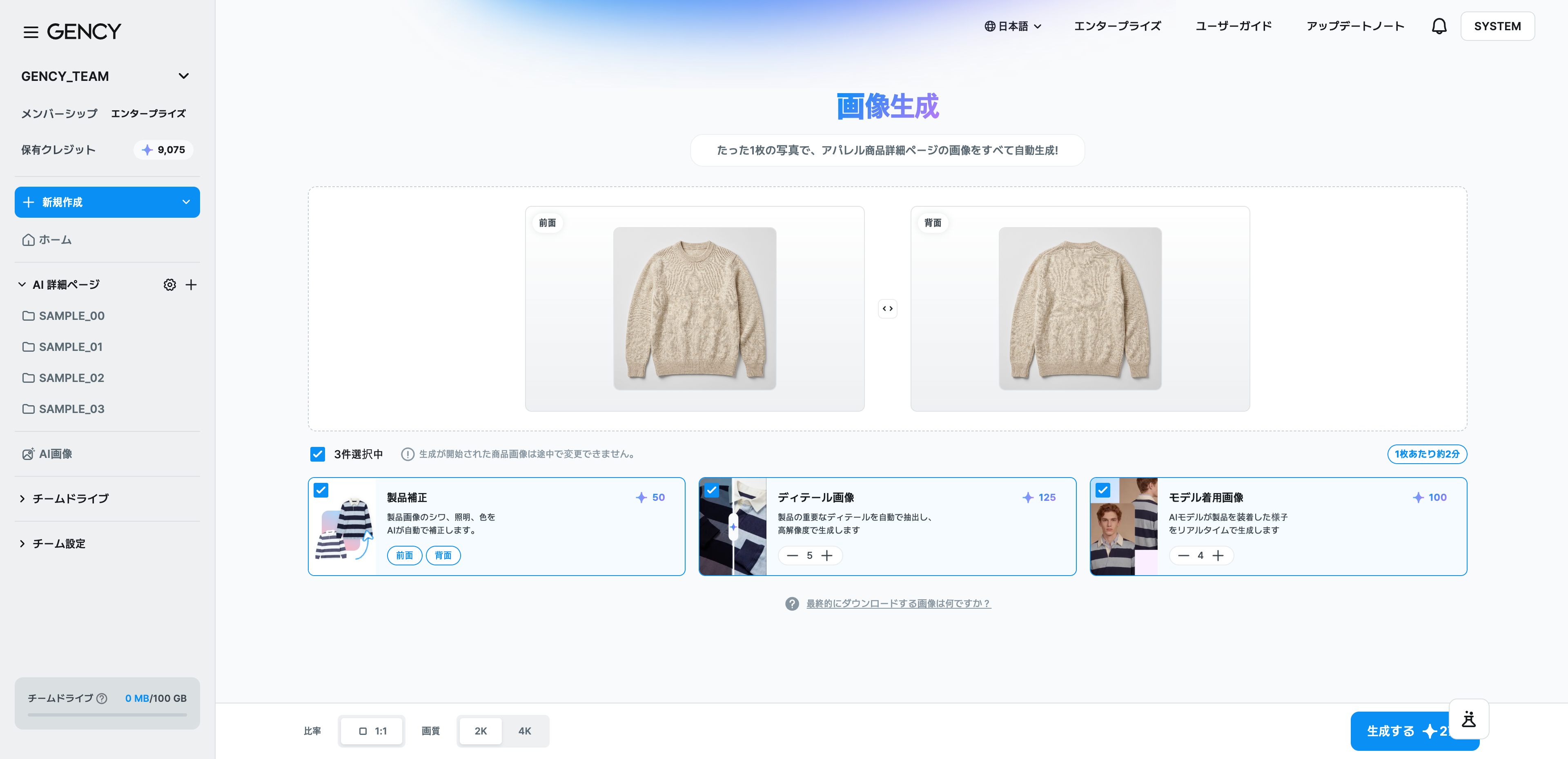
Task: Toggle the 背面 tag in 製品補正
Action: pyautogui.click(x=443, y=556)
